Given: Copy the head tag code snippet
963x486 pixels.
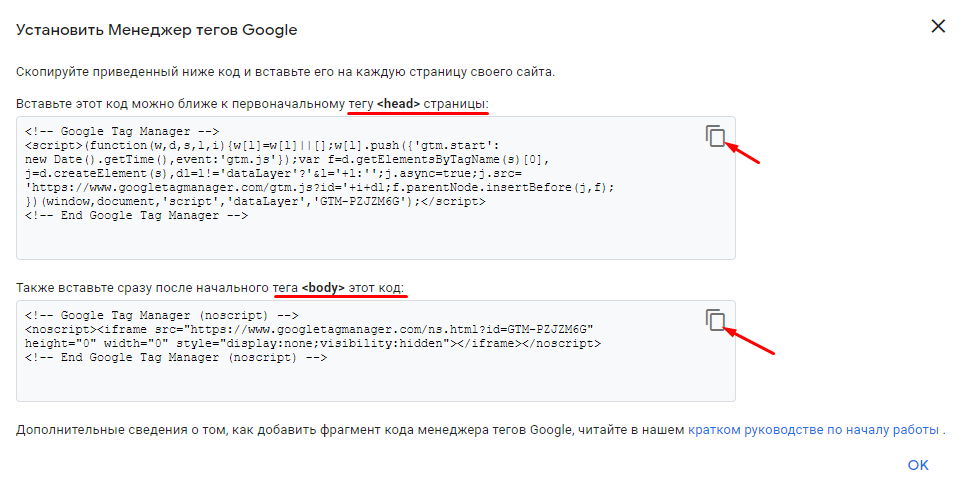Looking at the screenshot, I should (715, 137).
